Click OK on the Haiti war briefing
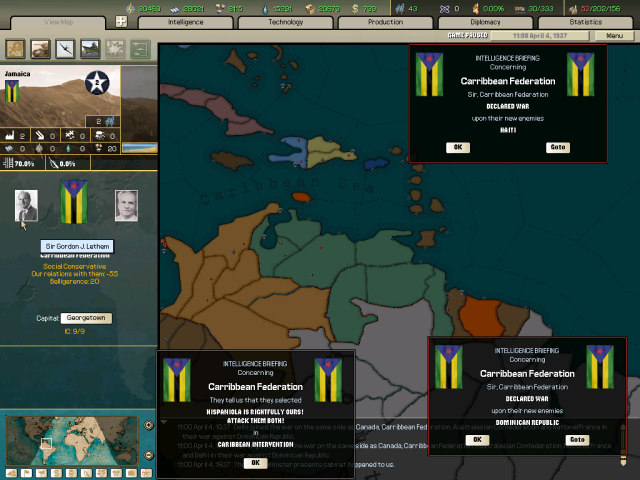This screenshot has height=480, width=640. pyautogui.click(x=458, y=147)
